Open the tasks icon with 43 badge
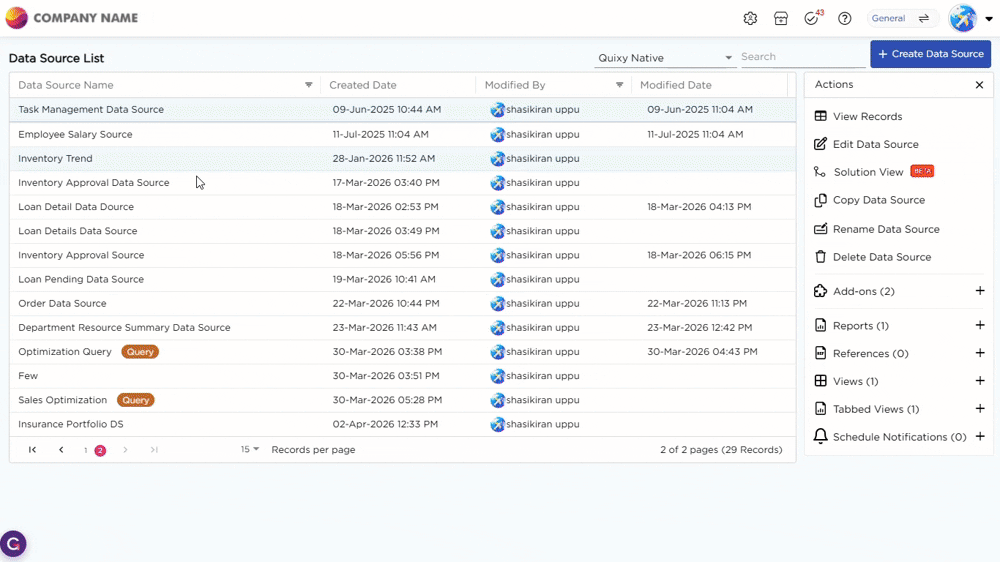The image size is (1000, 562). [811, 19]
